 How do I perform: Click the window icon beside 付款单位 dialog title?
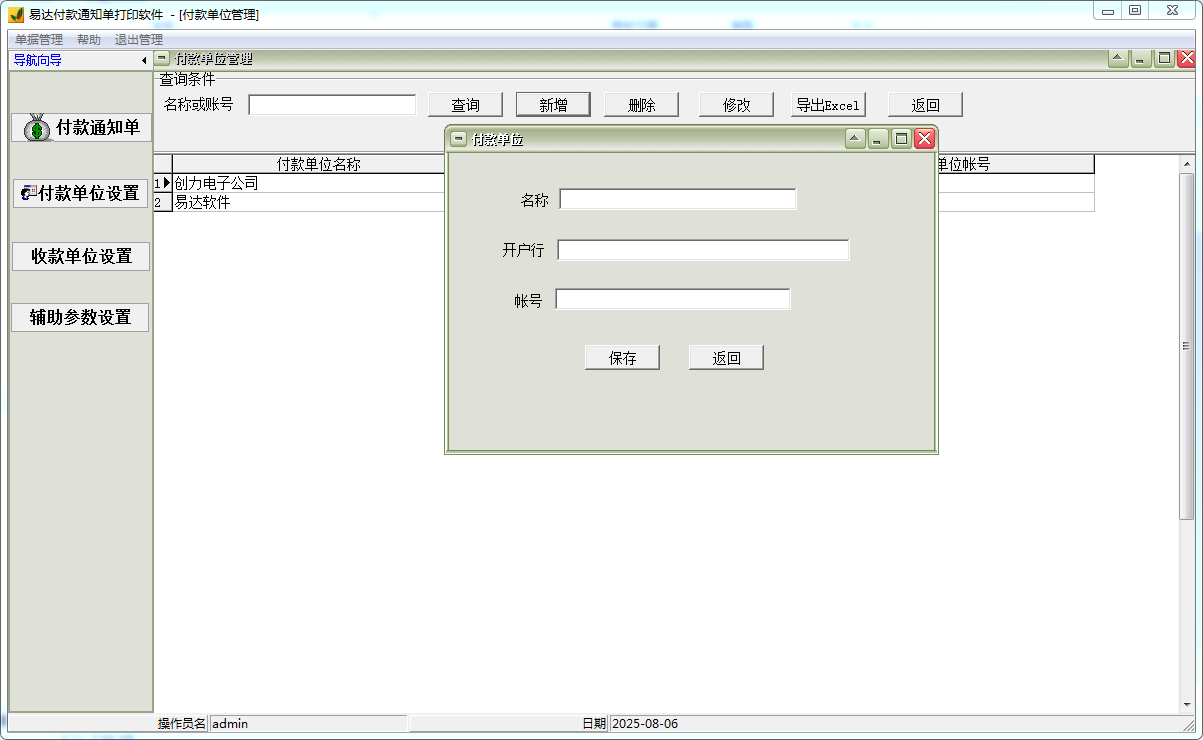[456, 139]
